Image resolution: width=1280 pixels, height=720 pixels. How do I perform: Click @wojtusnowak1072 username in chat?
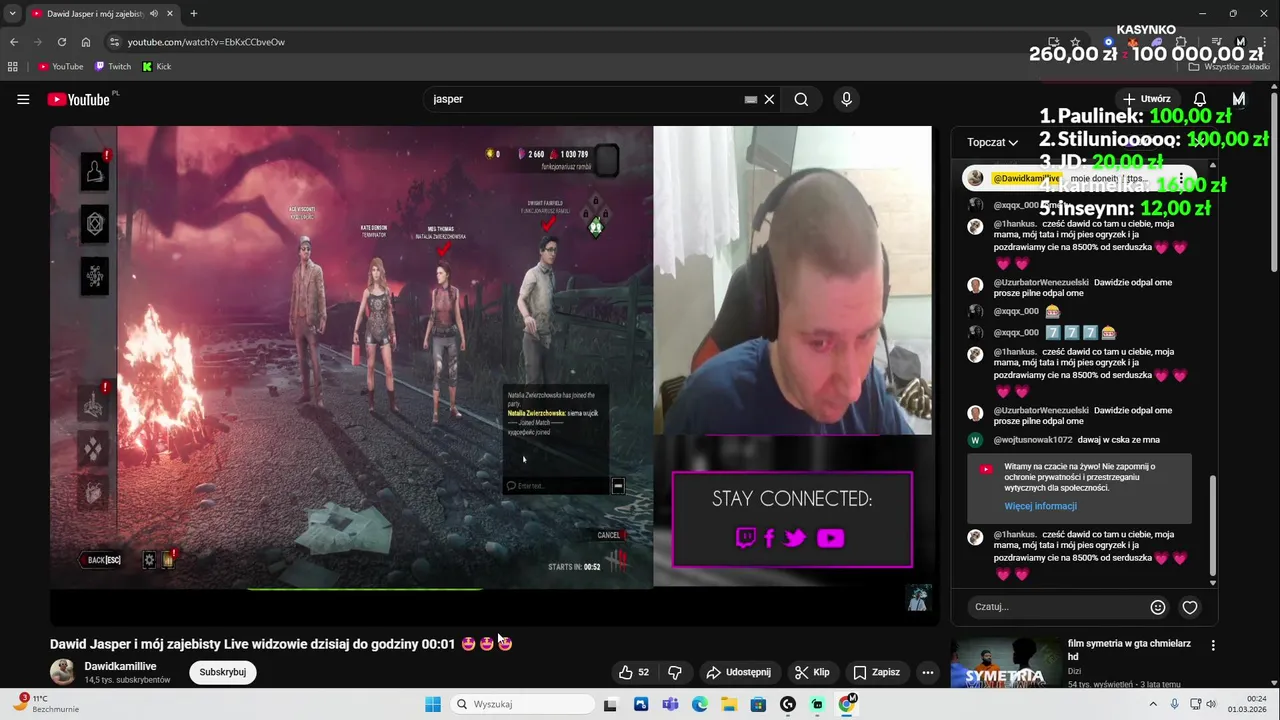coord(1033,440)
